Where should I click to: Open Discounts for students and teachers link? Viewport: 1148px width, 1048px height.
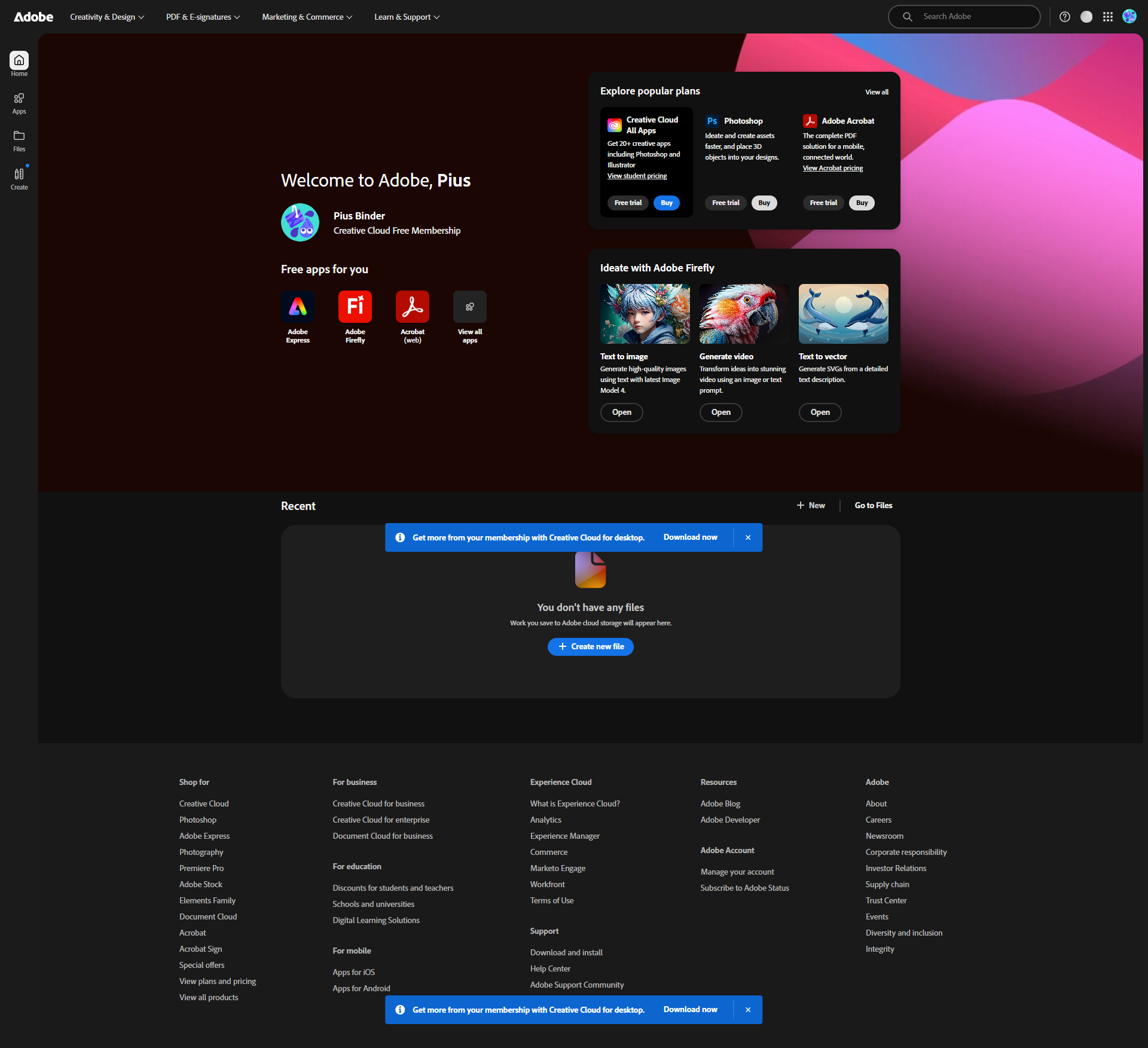point(393,888)
